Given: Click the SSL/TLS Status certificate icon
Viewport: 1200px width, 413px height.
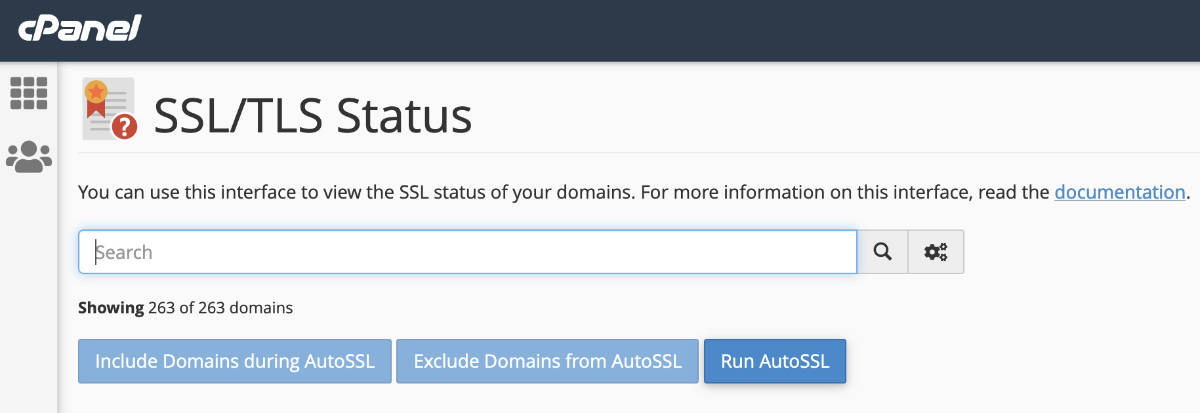Looking at the screenshot, I should (108, 108).
